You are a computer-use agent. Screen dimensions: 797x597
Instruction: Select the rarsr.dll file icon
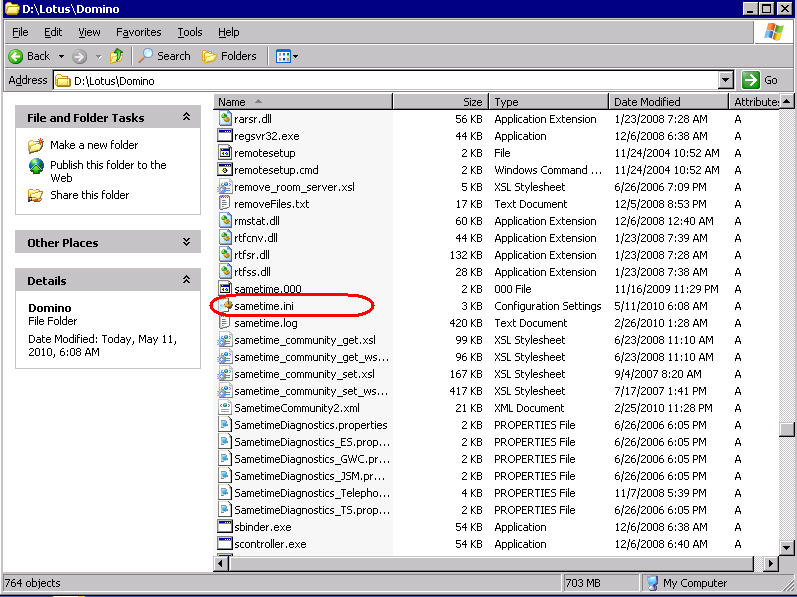225,118
